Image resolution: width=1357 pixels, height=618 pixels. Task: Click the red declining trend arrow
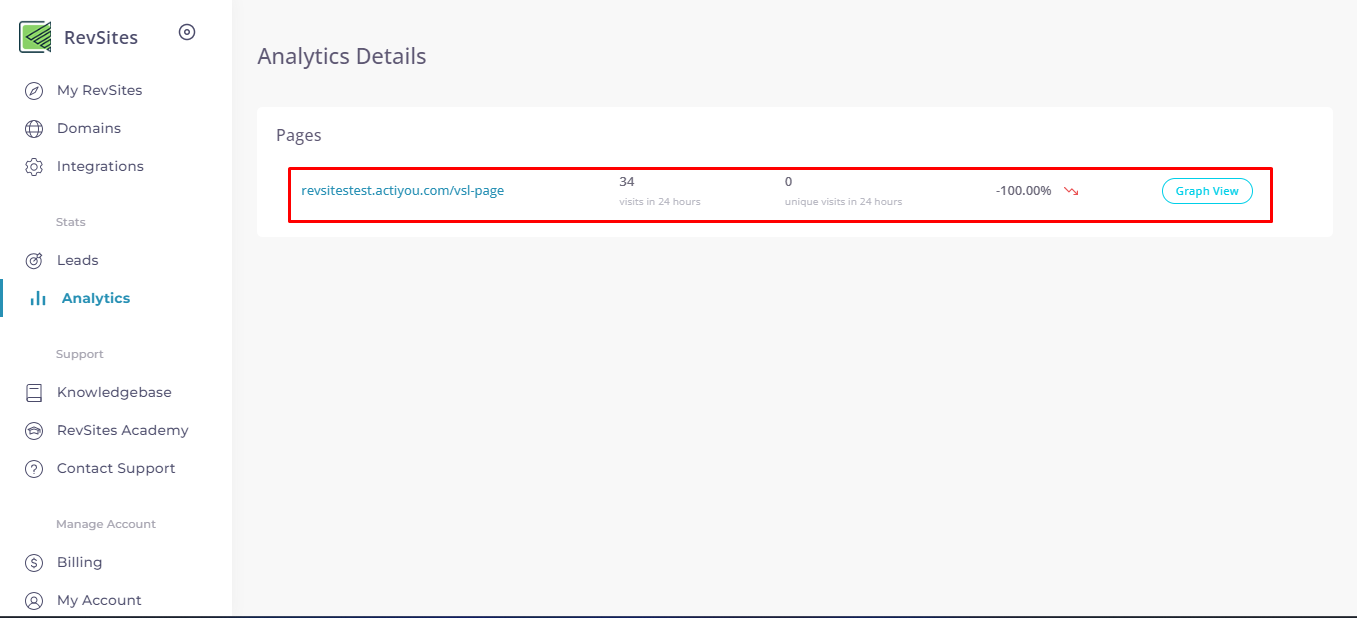pos(1072,190)
